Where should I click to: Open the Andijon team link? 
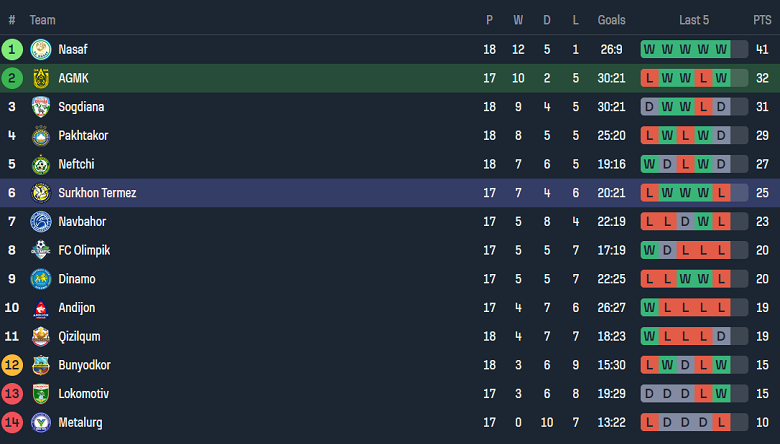(76, 308)
